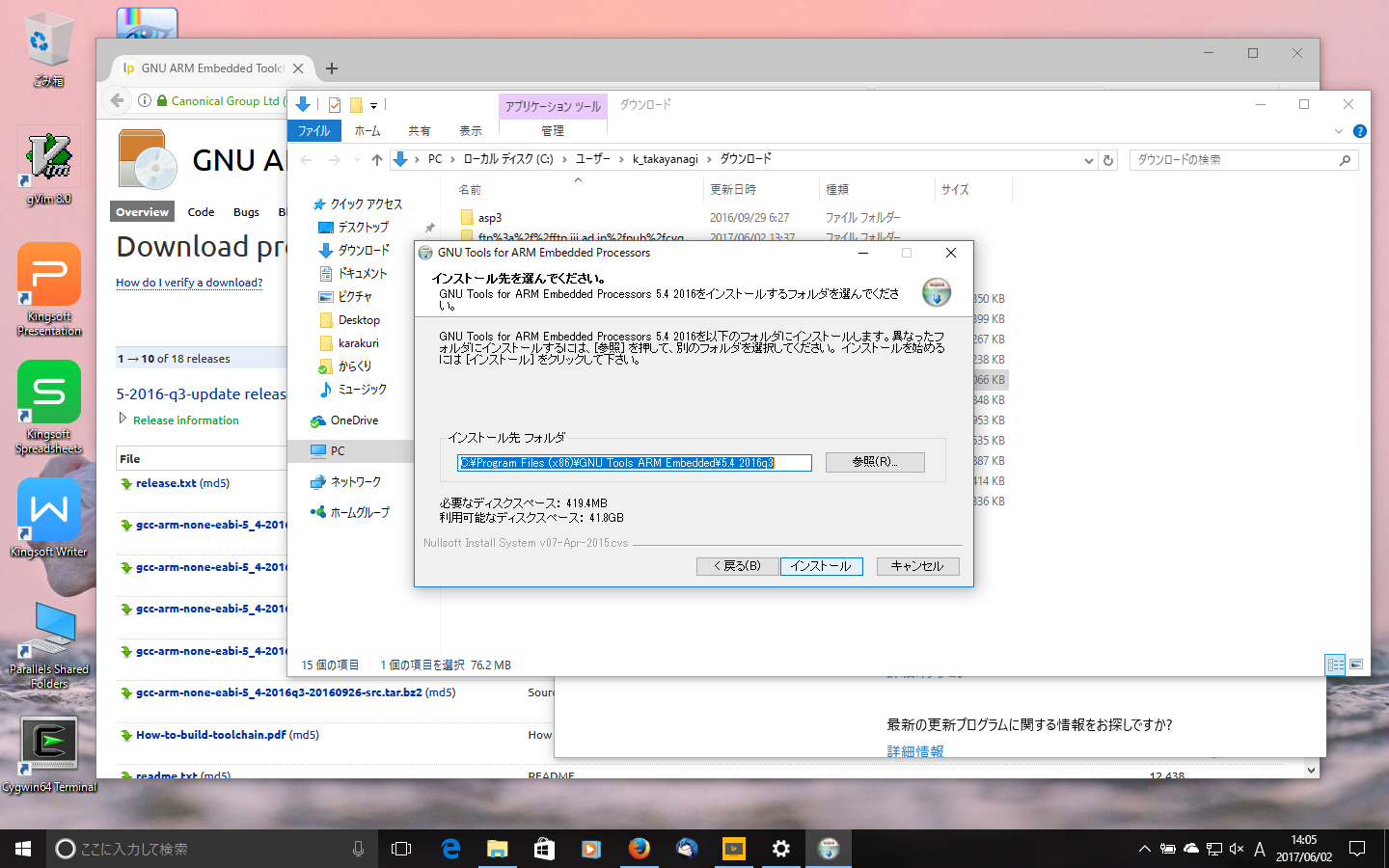The image size is (1389, 868).
Task: Refresh the Explorer folder view
Action: point(1108,160)
